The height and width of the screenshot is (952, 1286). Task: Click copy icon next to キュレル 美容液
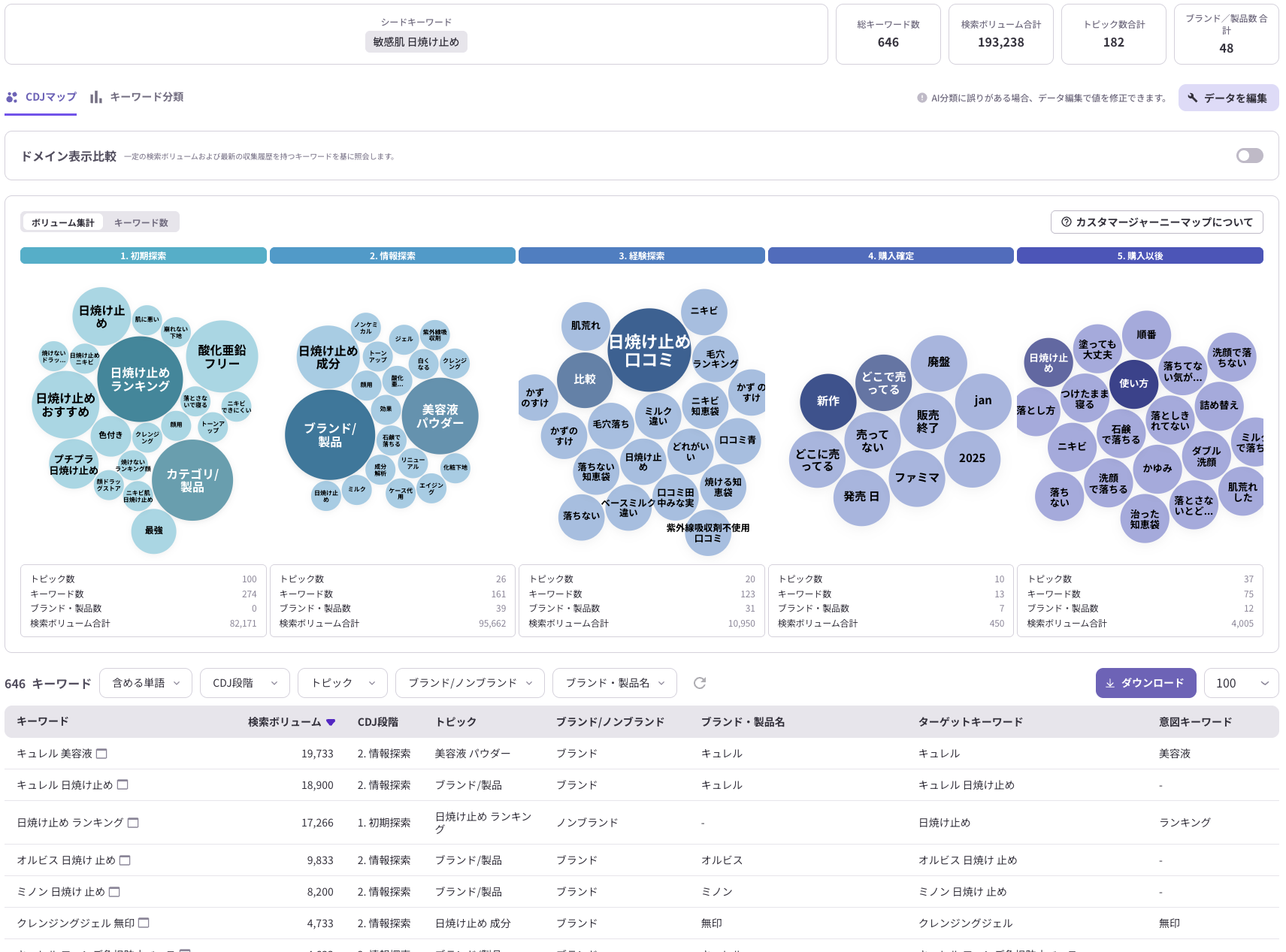click(x=102, y=754)
